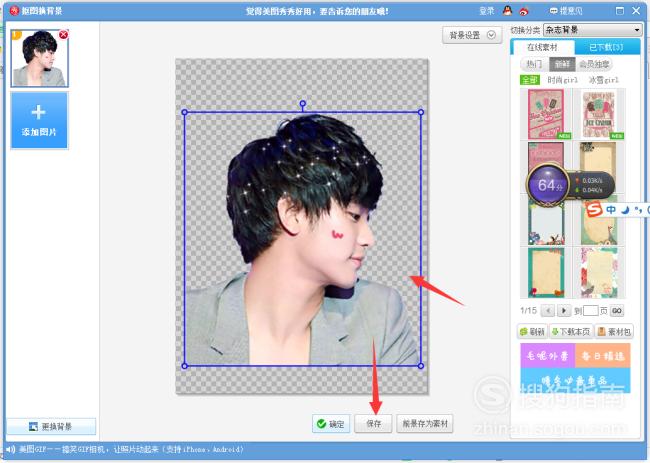The height and width of the screenshot is (463, 650).
Task: Remove the thumbnail using its red X badge
Action: pos(63,35)
